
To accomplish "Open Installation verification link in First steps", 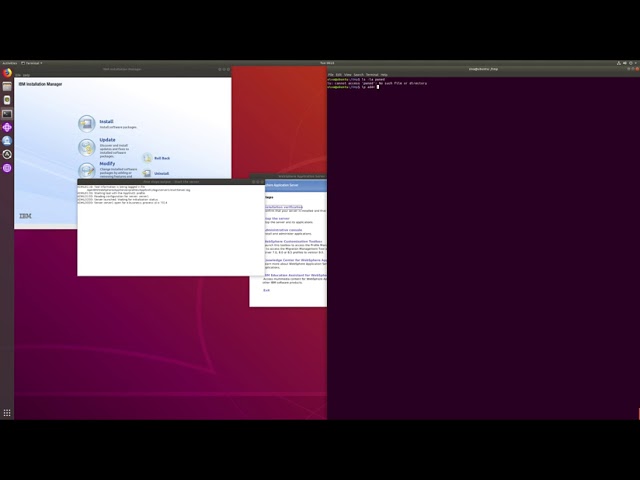I will tap(284, 207).
